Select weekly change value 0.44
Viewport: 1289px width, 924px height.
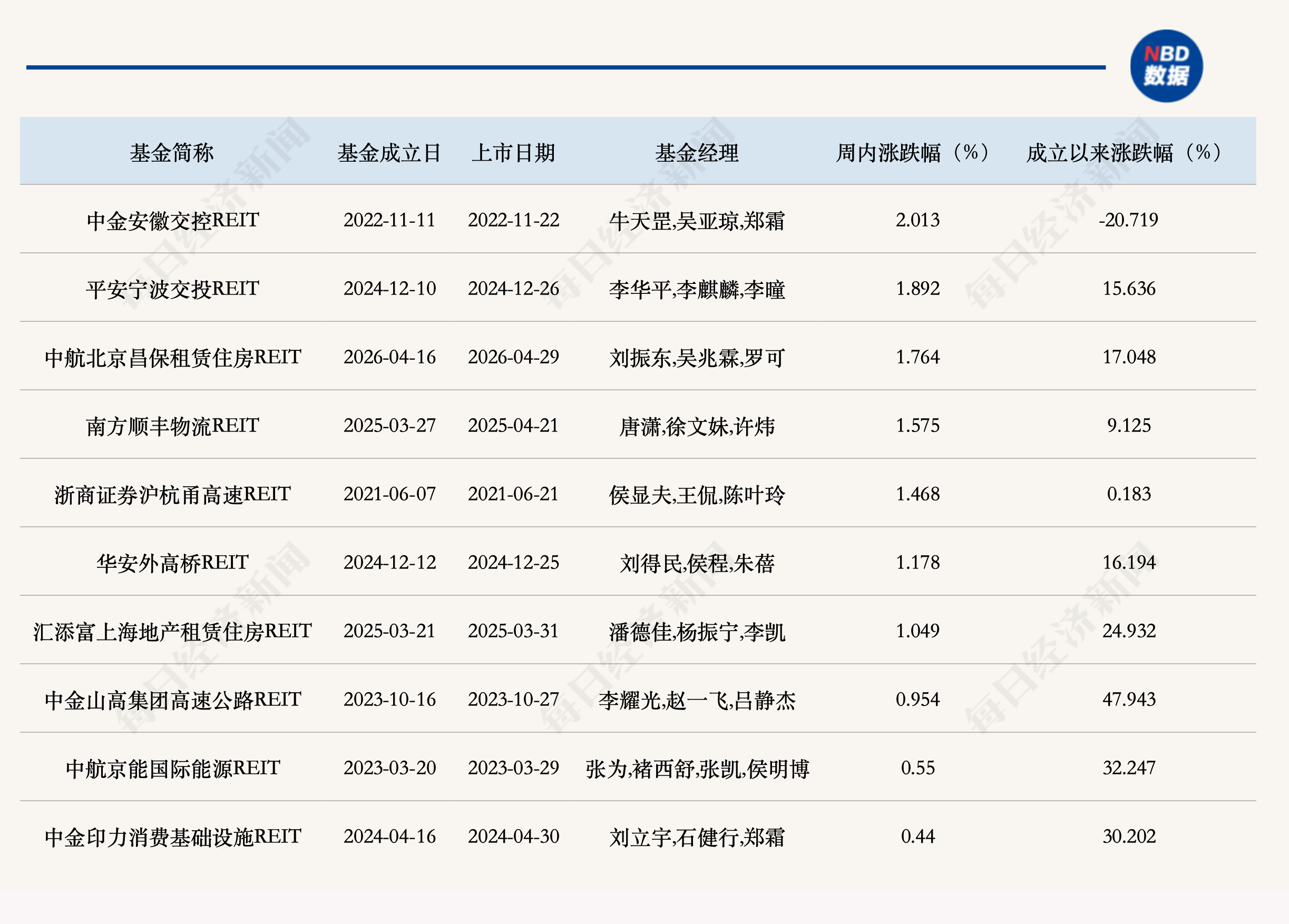point(917,837)
